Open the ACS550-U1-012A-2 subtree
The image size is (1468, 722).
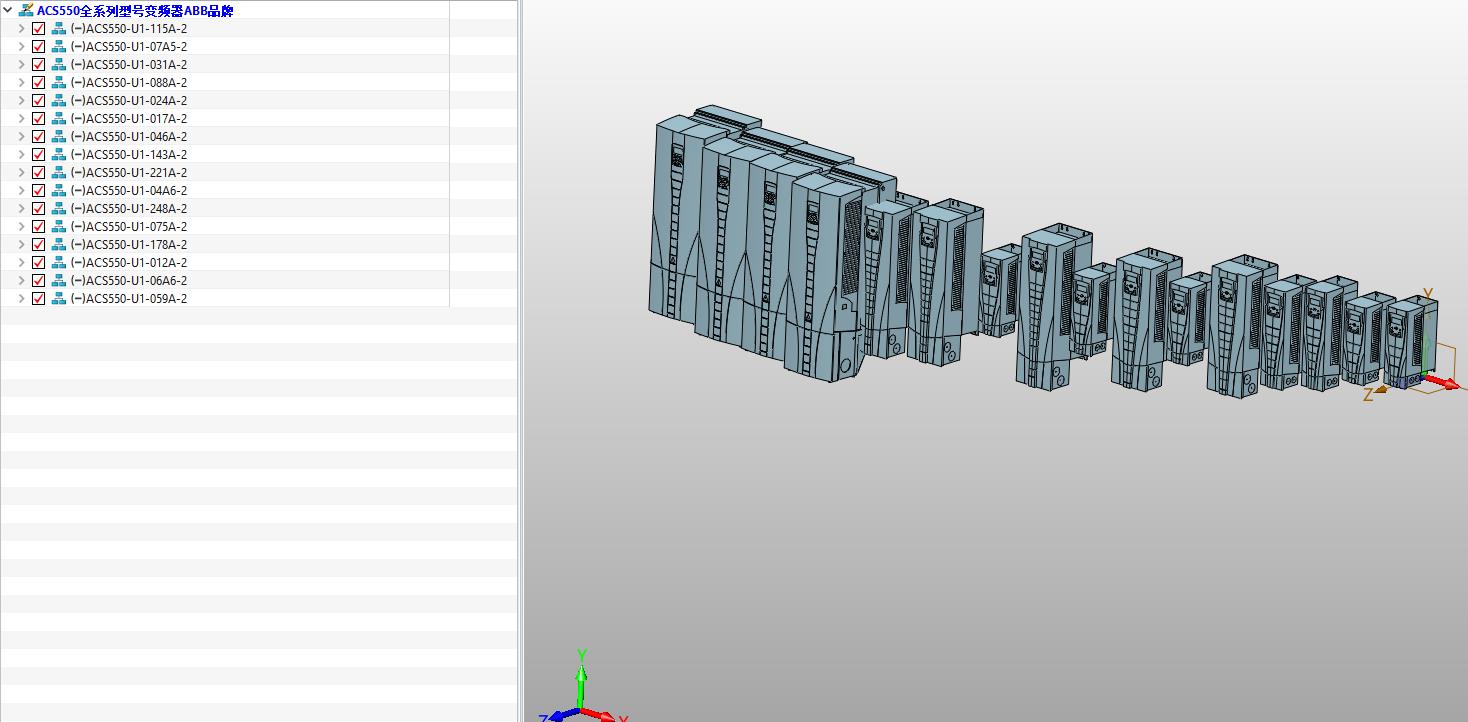[x=21, y=263]
